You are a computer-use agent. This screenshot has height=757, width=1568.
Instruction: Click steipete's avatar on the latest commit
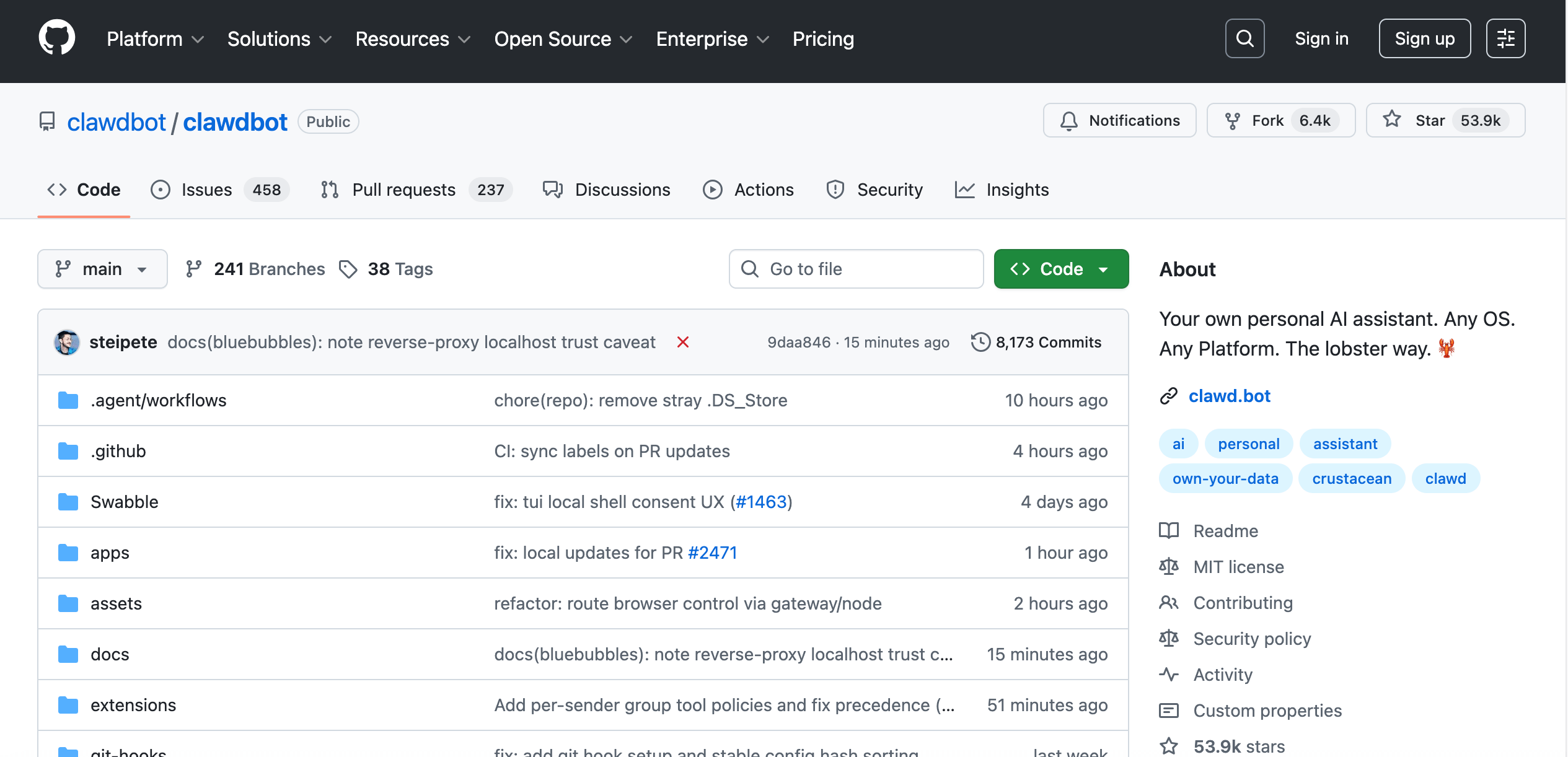(x=67, y=342)
